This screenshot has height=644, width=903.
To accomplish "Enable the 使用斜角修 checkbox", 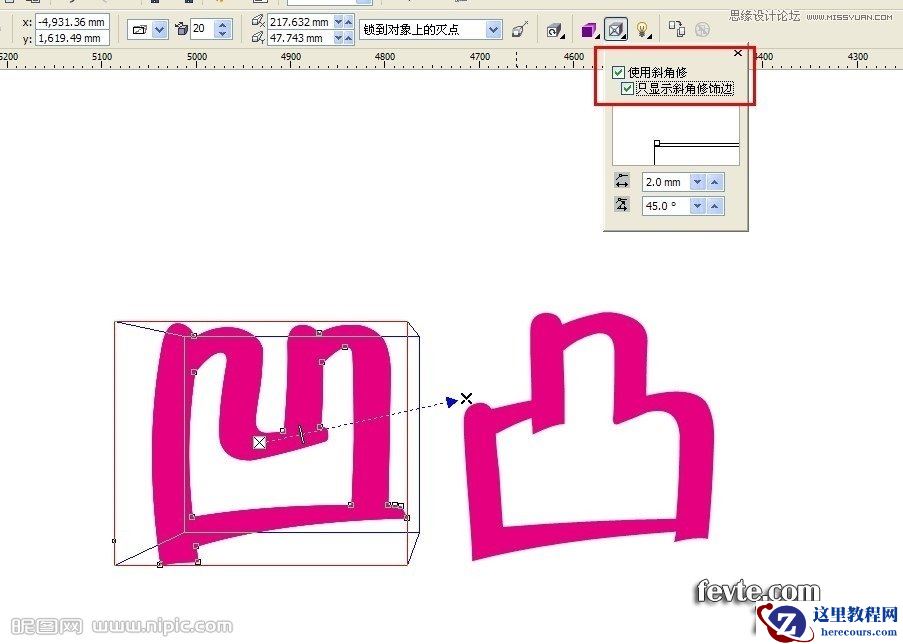I will point(618,72).
